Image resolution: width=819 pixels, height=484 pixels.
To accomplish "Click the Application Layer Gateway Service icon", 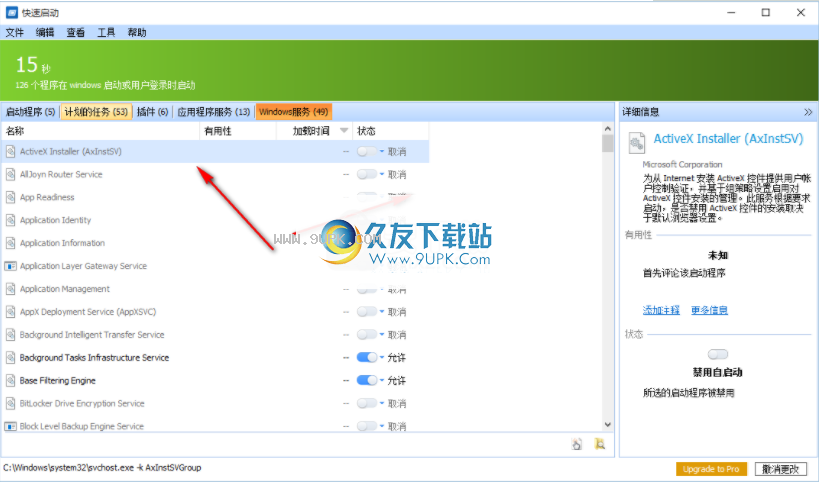I will [x=10, y=266].
